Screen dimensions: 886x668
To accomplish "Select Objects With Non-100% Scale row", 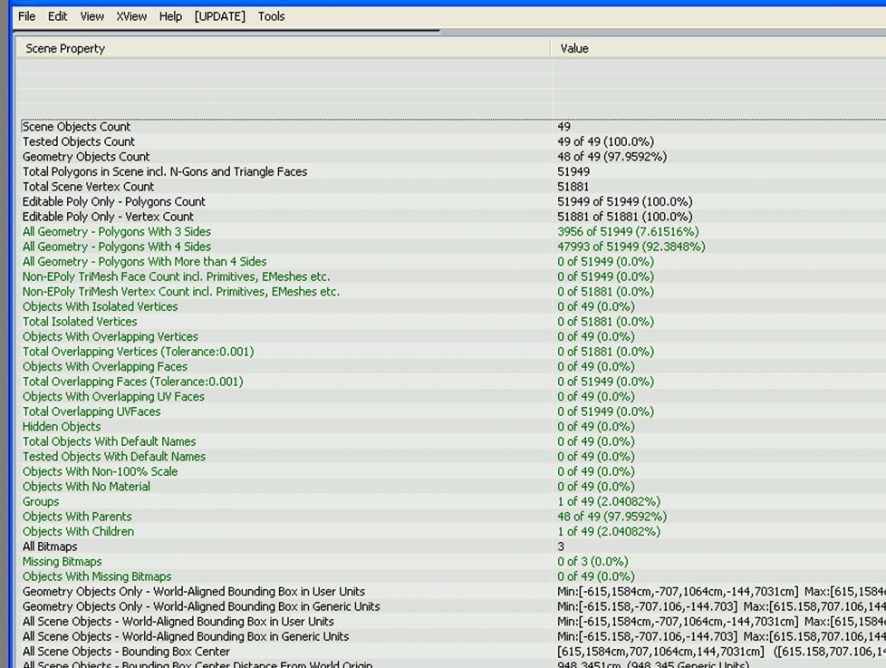I will click(100, 472).
